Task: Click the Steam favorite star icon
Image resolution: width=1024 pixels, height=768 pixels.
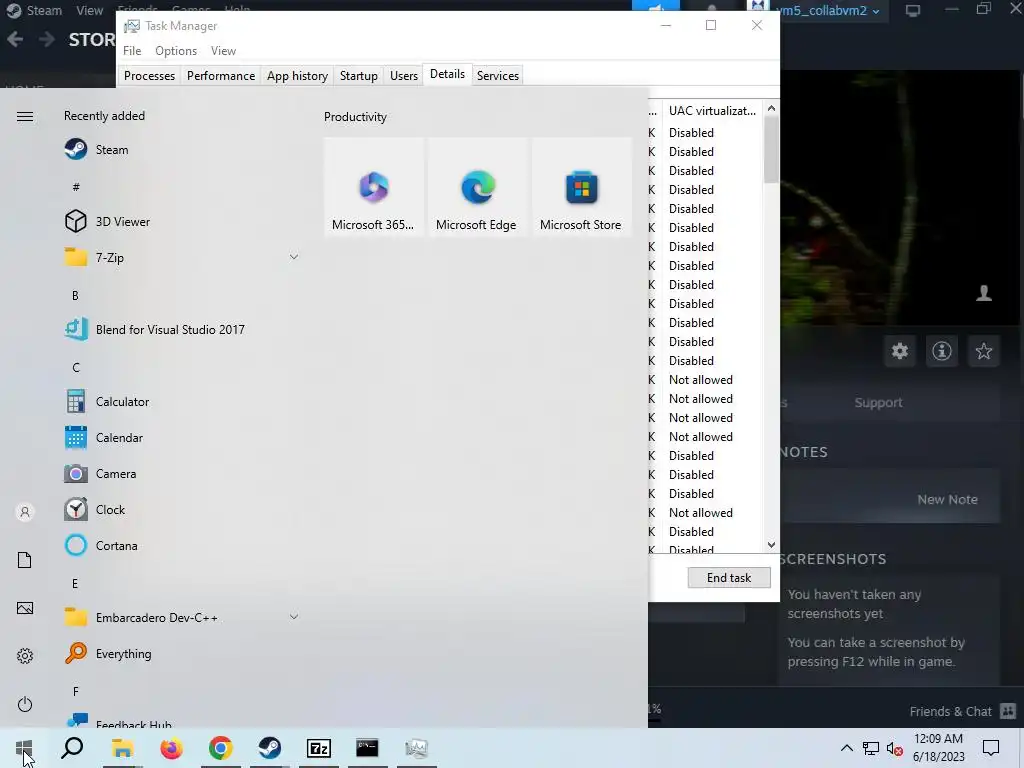Action: click(x=984, y=351)
